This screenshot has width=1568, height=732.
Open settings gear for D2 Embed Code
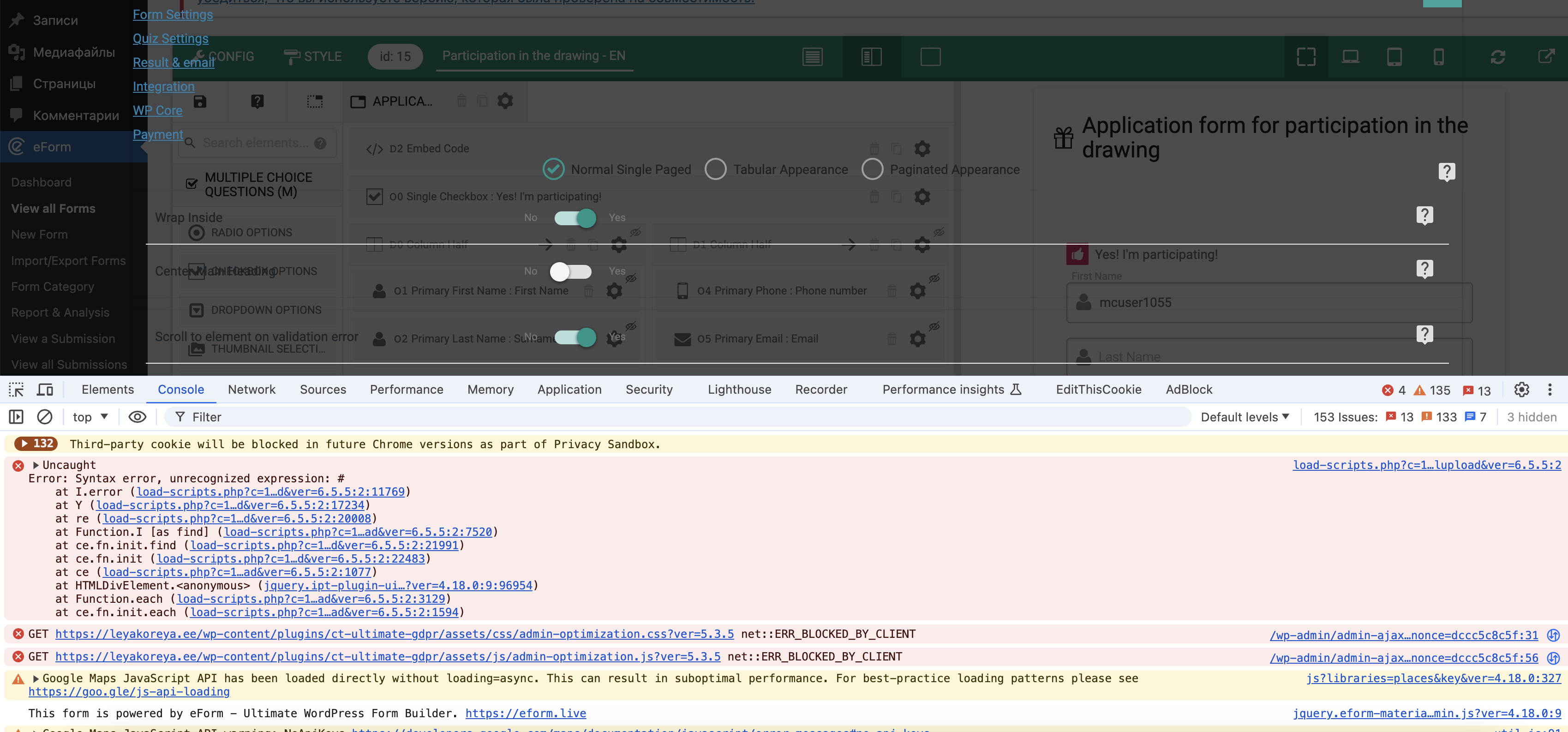click(x=922, y=149)
